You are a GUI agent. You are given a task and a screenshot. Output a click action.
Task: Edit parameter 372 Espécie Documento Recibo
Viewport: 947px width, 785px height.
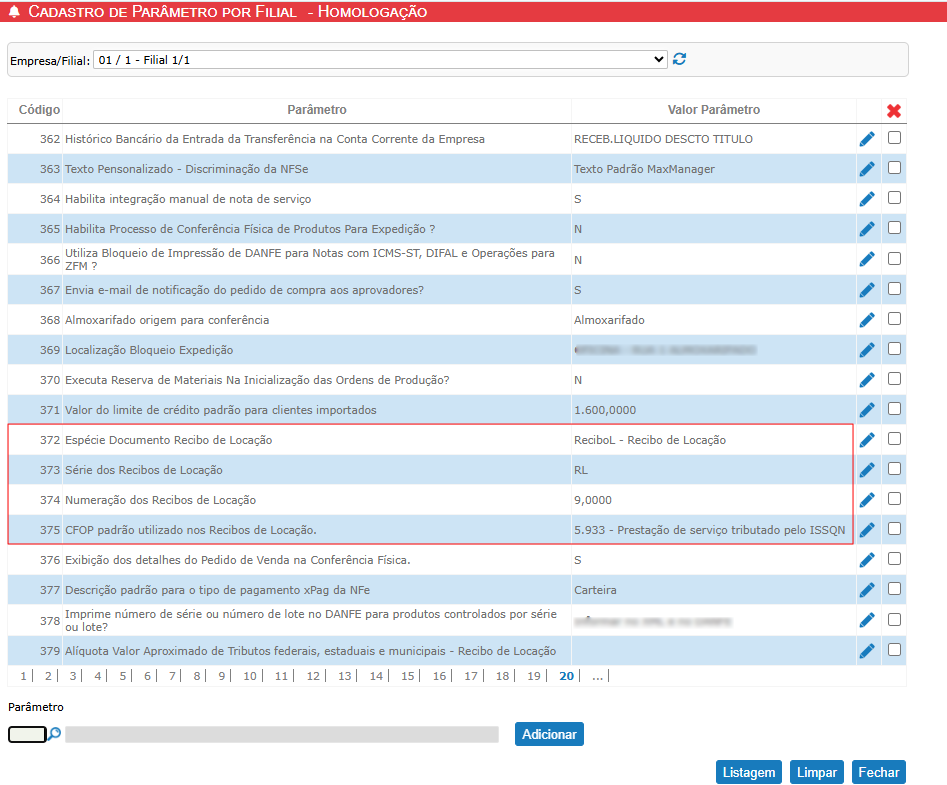pos(867,440)
